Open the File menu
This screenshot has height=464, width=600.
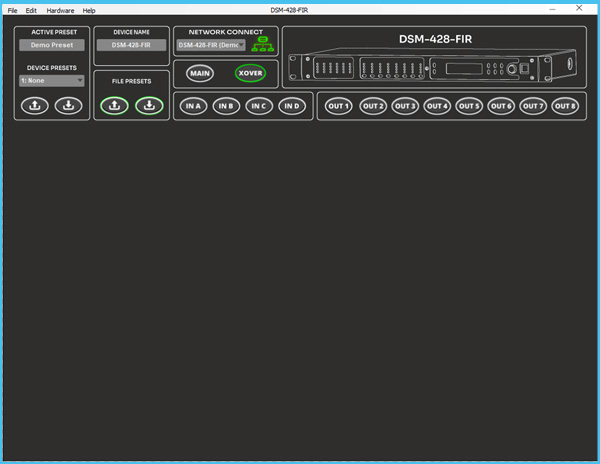point(13,10)
